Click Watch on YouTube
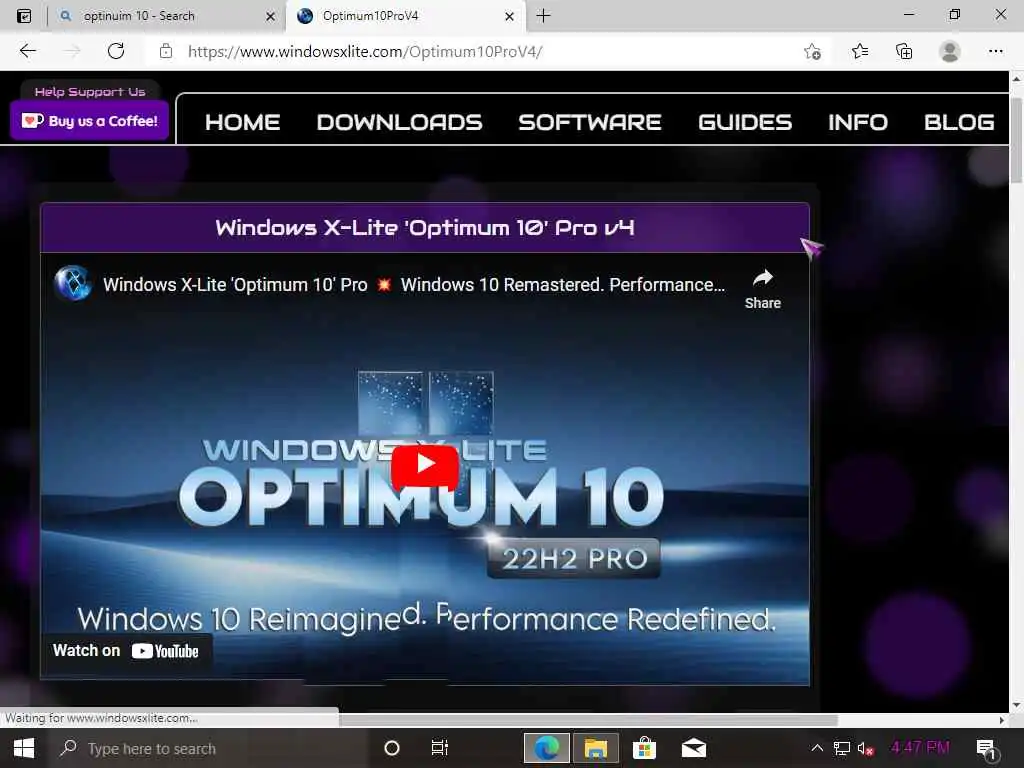 126,651
